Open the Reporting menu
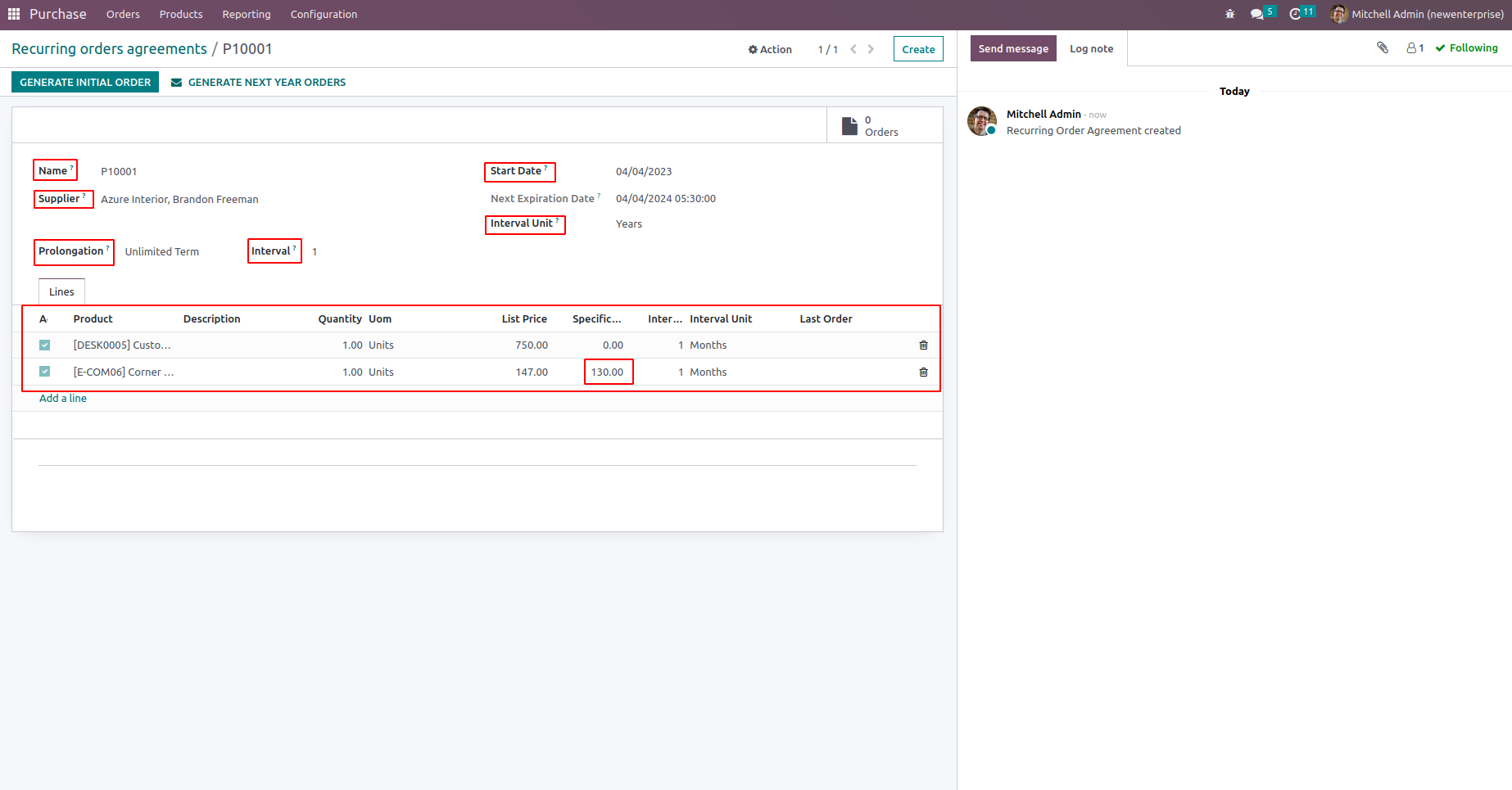1512x790 pixels. [x=247, y=14]
